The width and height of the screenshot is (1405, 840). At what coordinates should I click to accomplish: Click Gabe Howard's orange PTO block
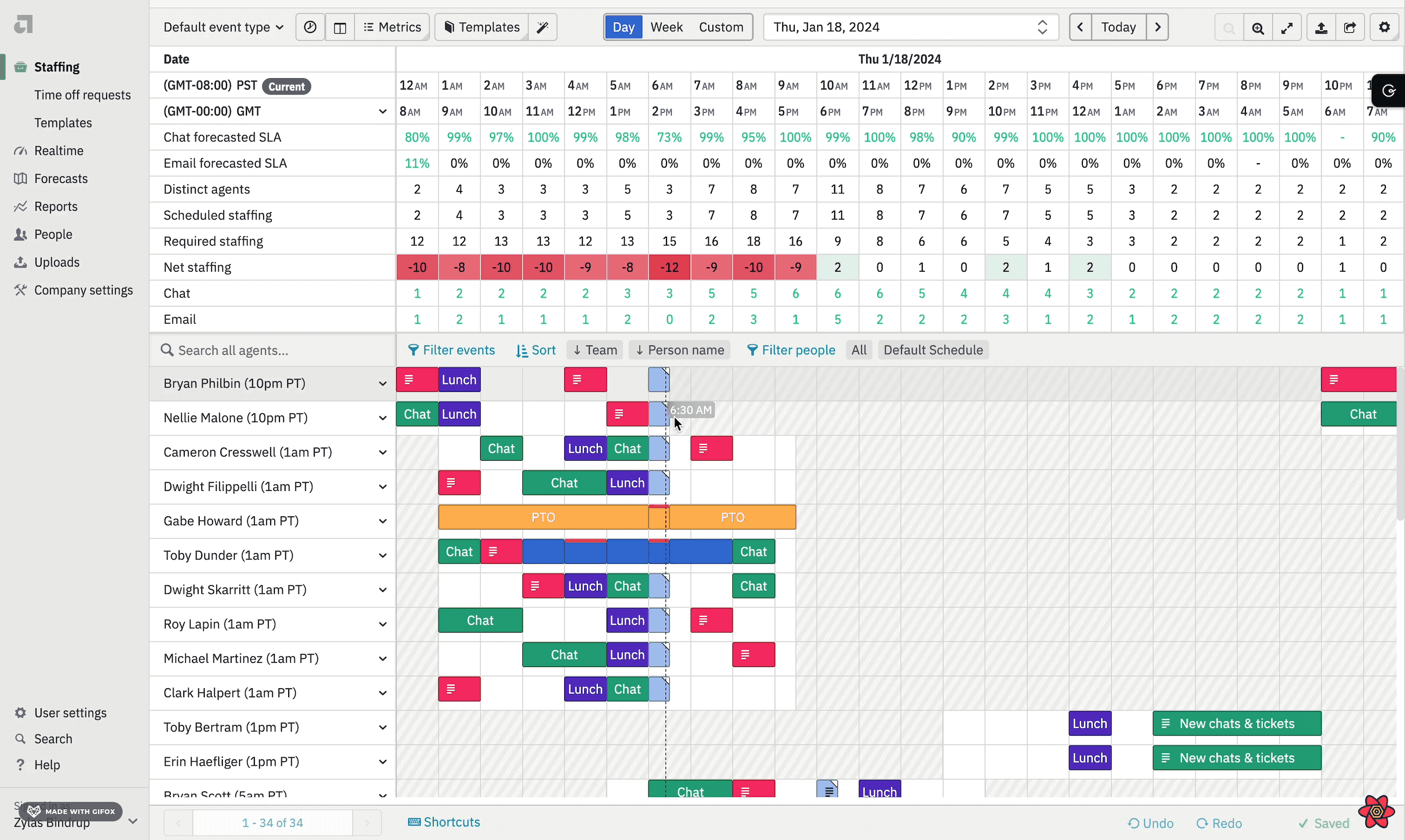coord(542,517)
